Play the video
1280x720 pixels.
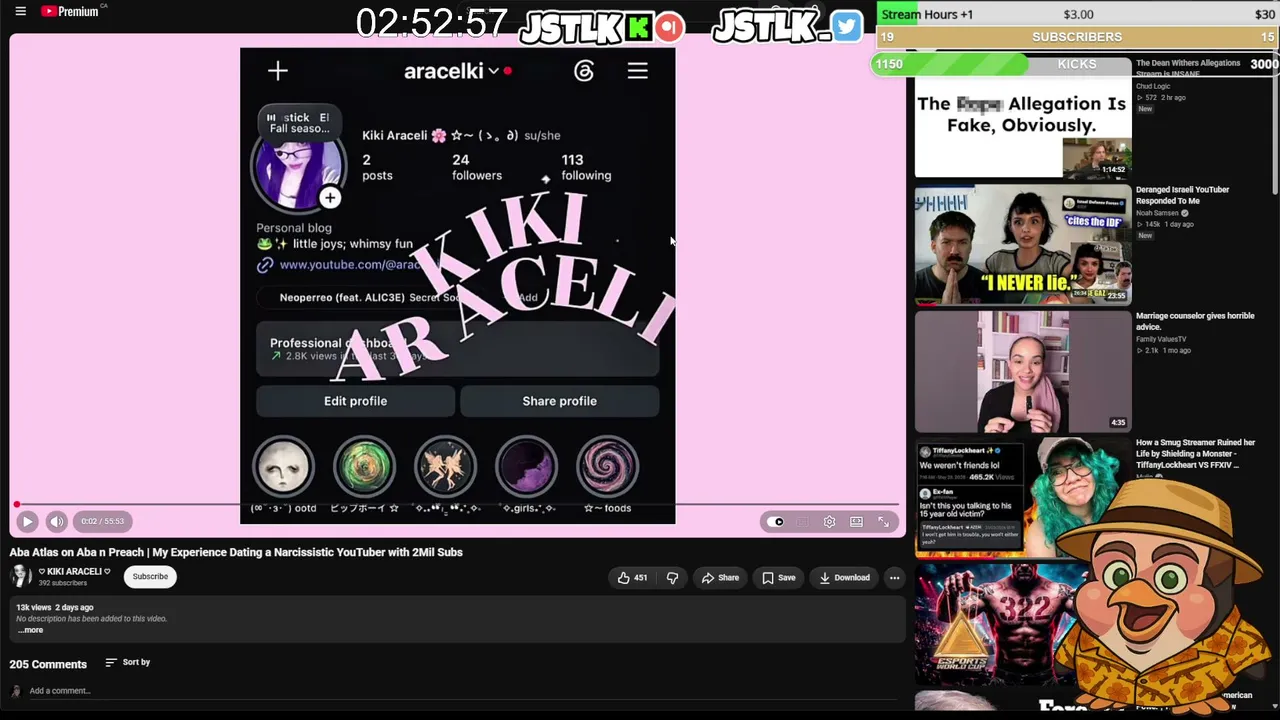point(27,521)
